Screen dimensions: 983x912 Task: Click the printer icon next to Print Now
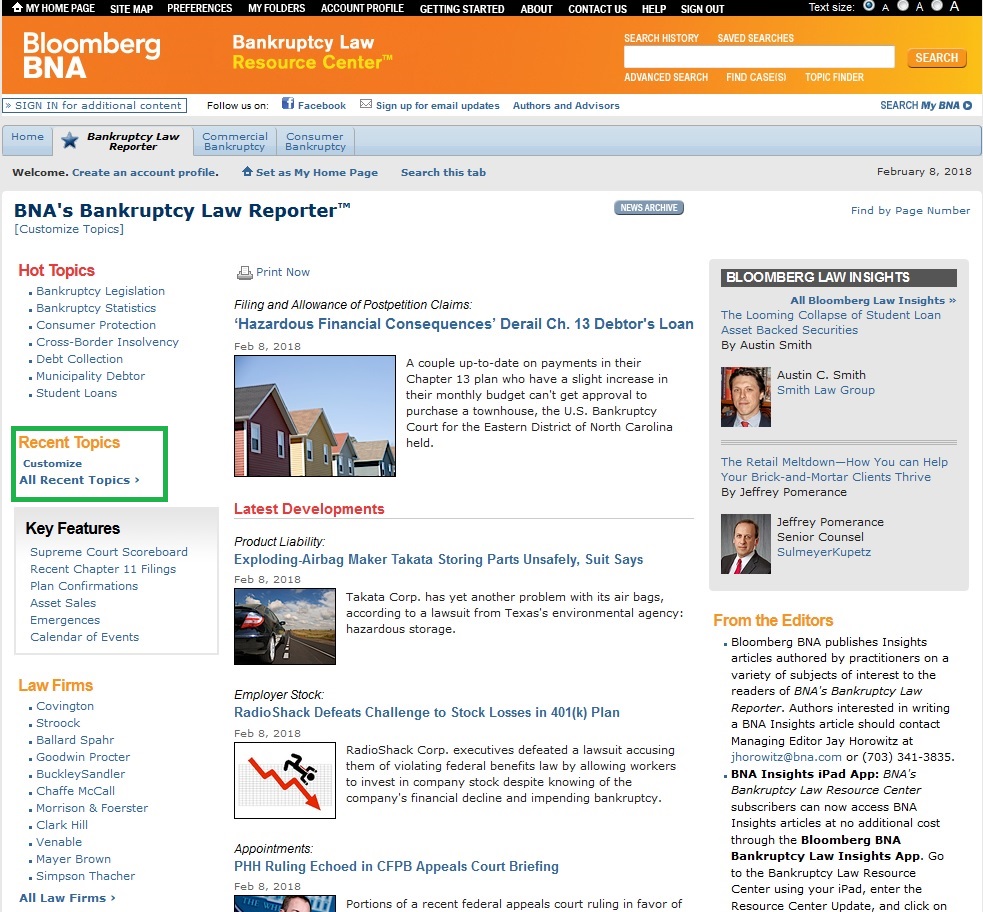pyautogui.click(x=244, y=273)
